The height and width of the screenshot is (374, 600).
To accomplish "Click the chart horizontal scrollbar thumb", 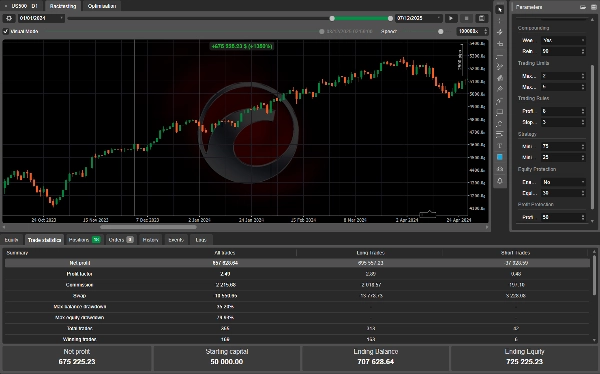I will [148, 227].
